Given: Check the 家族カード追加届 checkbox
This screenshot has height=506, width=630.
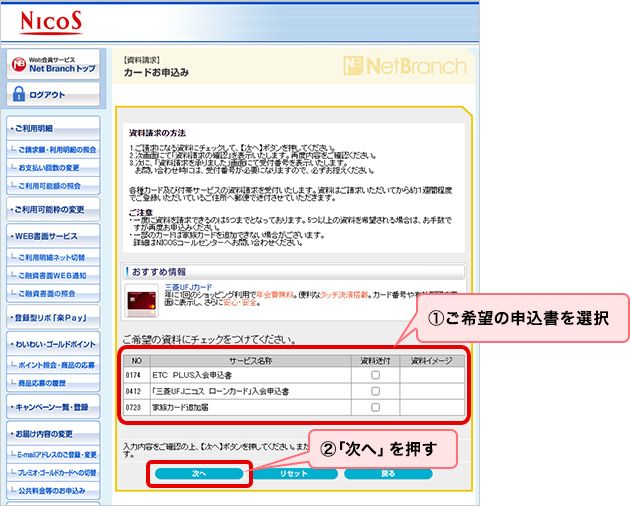Looking at the screenshot, I should pos(375,408).
